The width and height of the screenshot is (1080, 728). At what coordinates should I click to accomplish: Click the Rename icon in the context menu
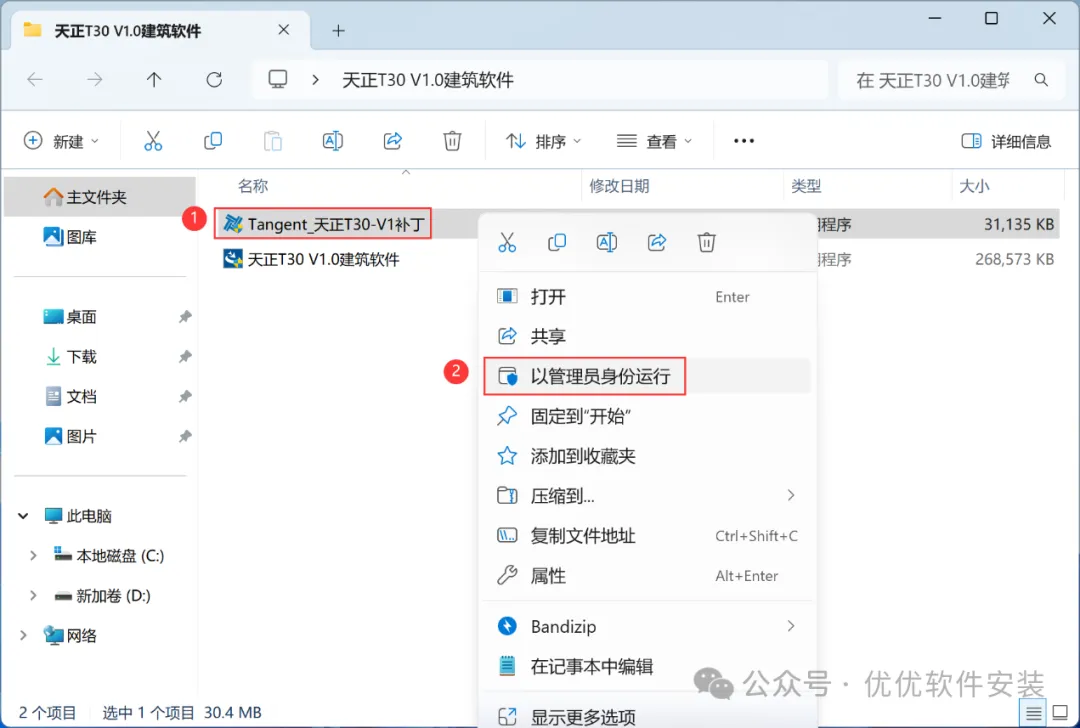[606, 242]
